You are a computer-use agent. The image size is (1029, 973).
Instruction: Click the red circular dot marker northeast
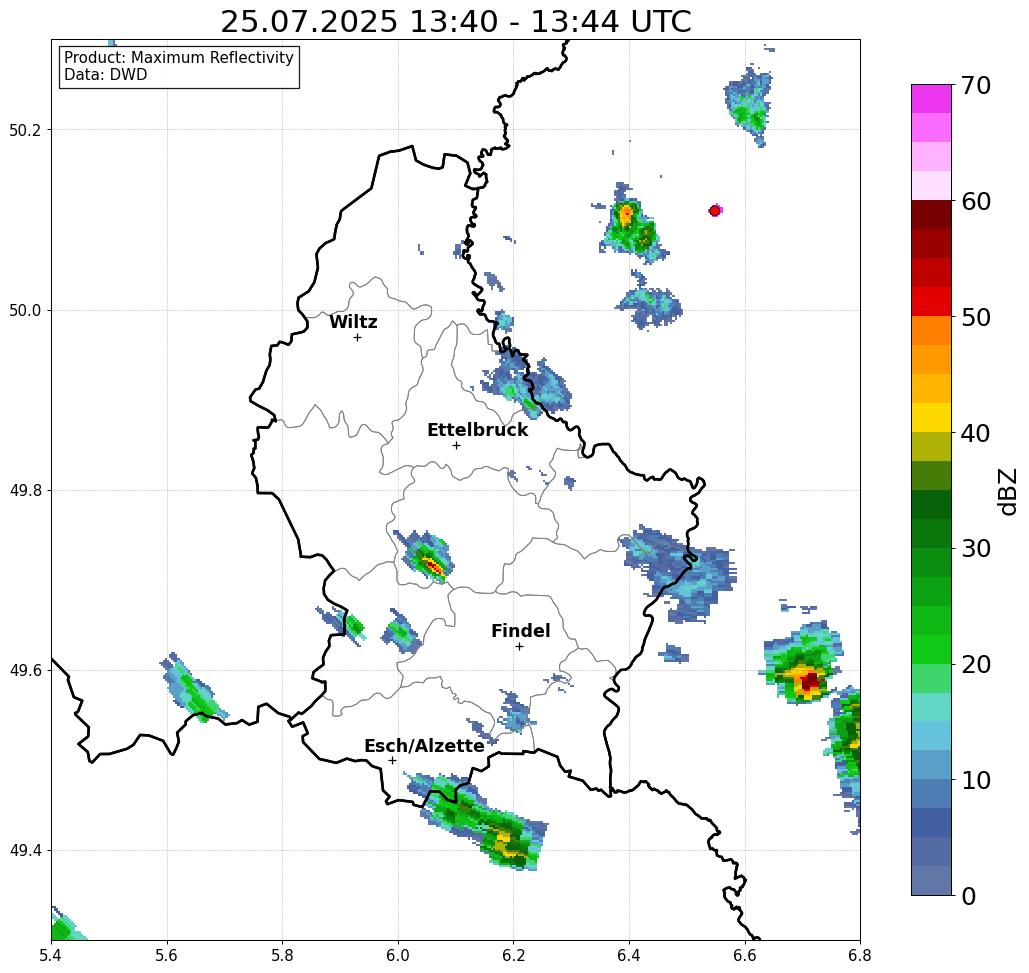coord(715,211)
